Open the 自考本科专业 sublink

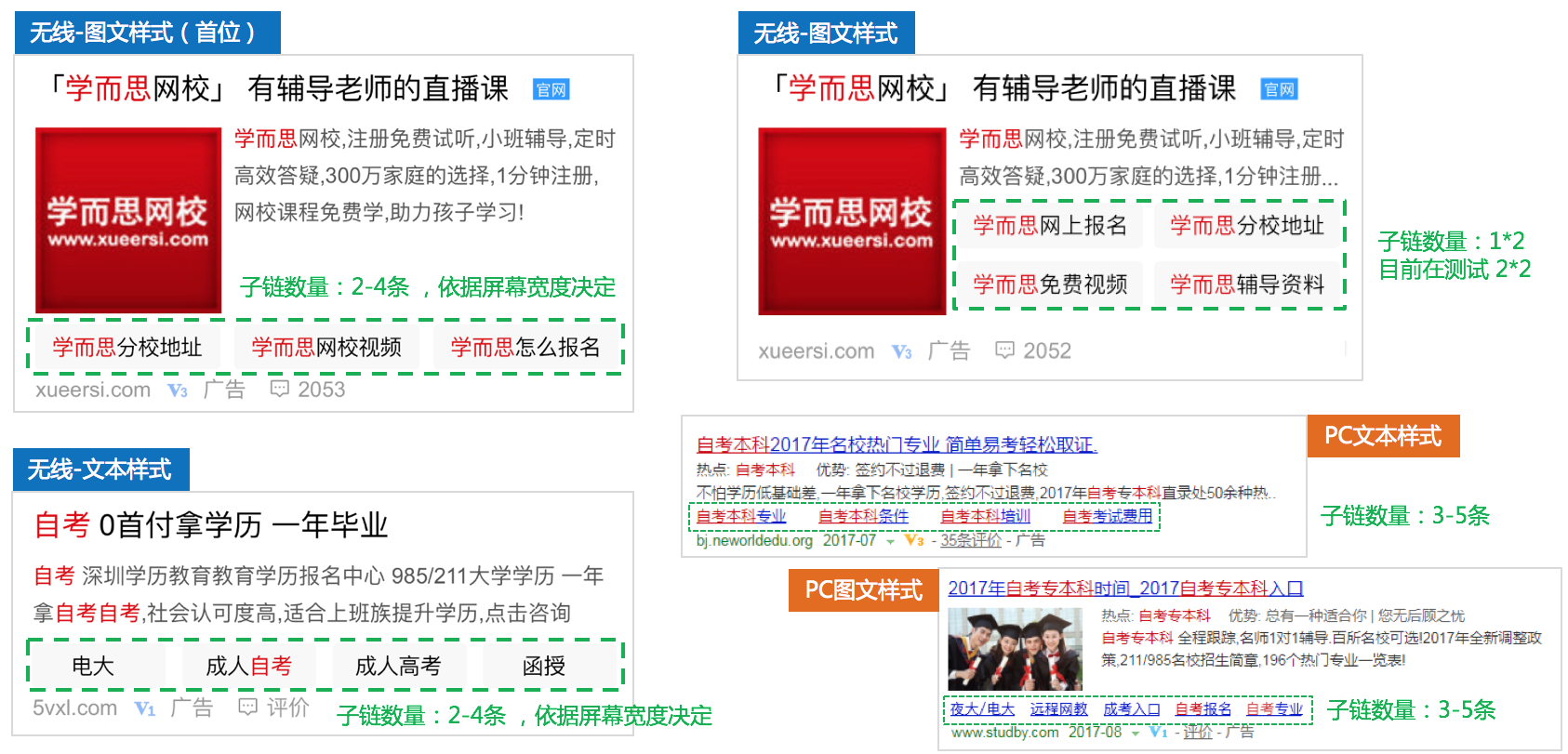click(741, 516)
